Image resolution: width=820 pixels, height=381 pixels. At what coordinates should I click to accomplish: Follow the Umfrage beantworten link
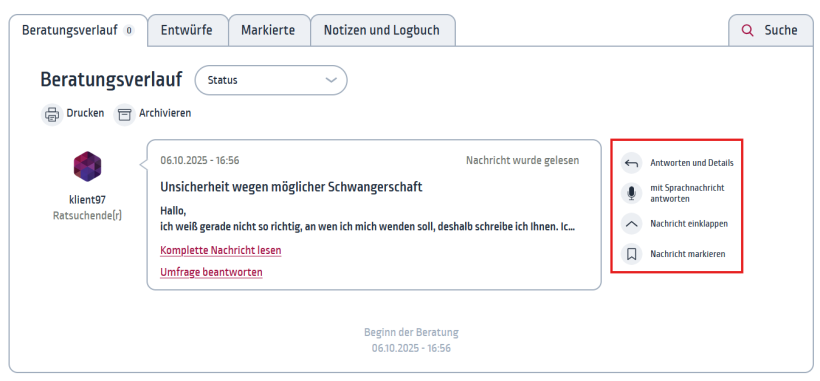[211, 272]
